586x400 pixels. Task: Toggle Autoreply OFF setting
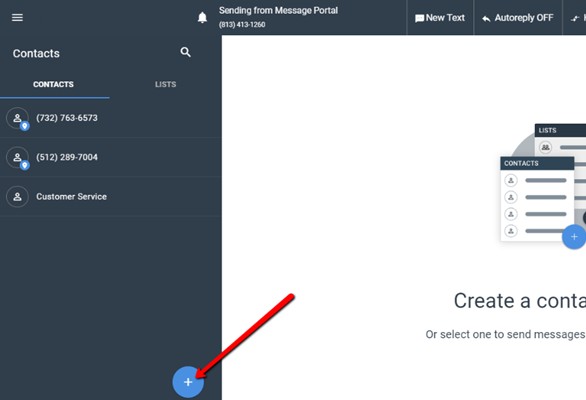pyautogui.click(x=518, y=18)
